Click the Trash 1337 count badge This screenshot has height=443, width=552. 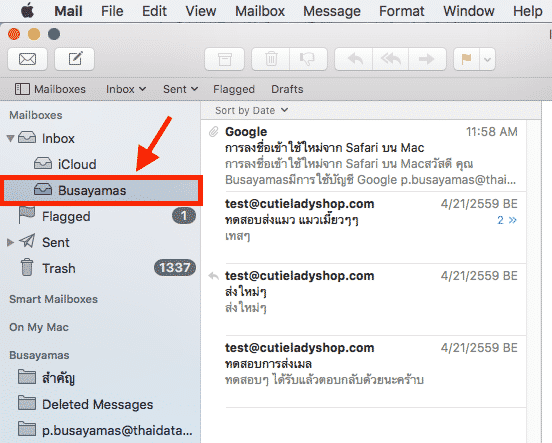tap(175, 268)
